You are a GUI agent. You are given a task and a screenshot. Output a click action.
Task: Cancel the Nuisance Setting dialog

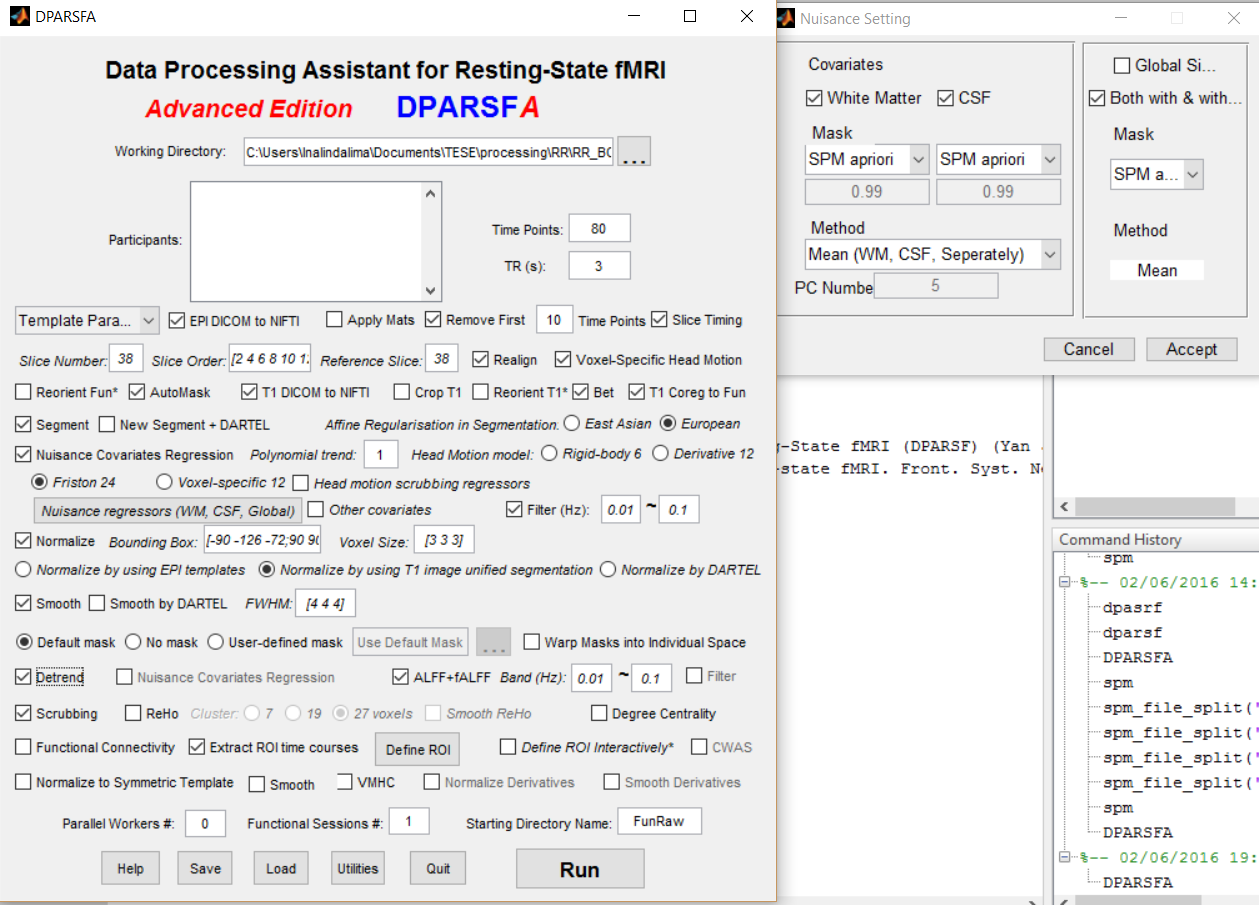coord(1089,349)
